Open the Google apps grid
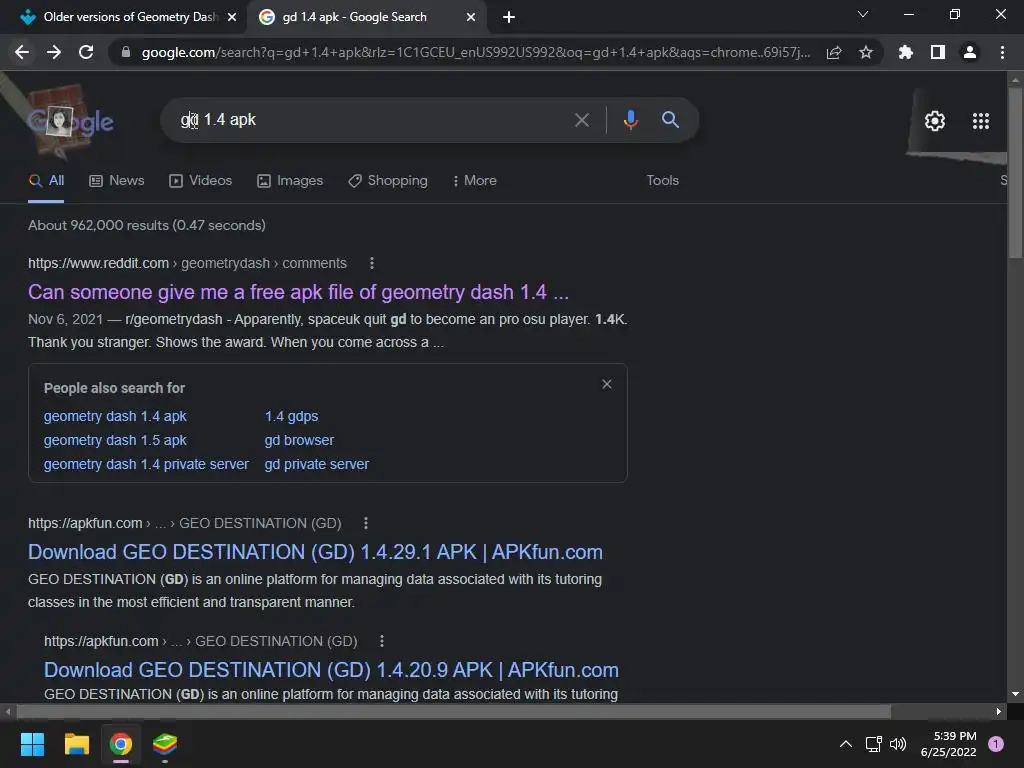 pos(980,121)
